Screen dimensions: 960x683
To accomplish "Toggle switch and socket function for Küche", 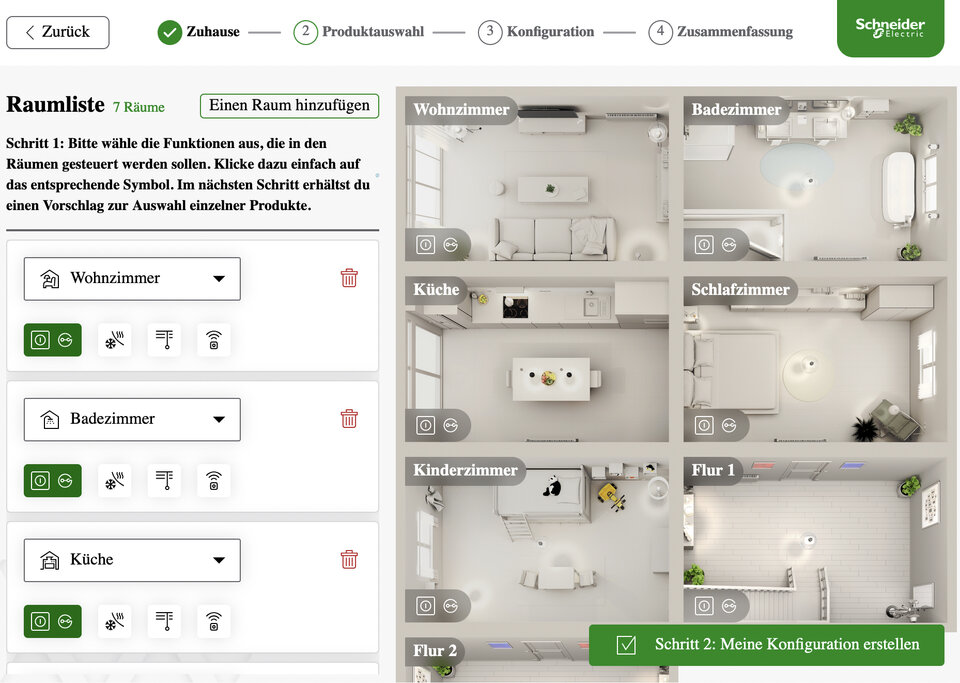I will pos(53,621).
